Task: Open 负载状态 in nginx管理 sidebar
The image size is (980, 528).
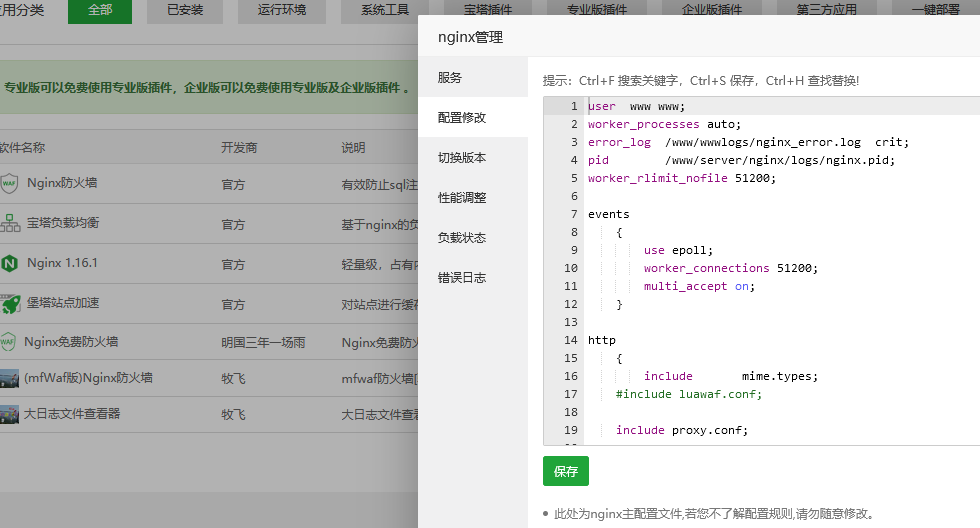Action: tap(473, 237)
